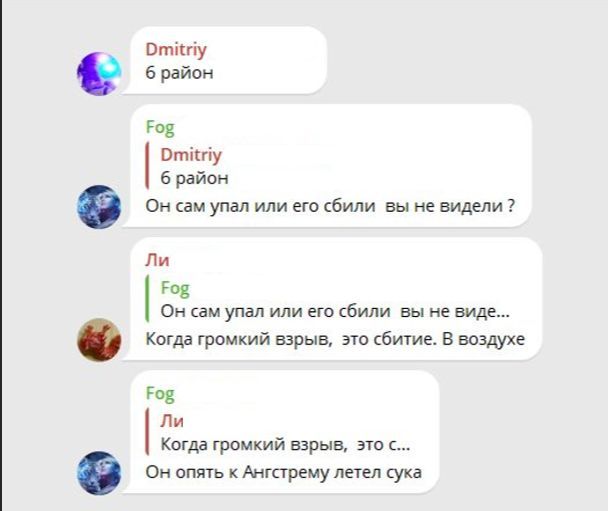Image resolution: width=608 pixels, height=511 pixels.
Task: Click quoted name Dmitriy inside Fog's reply
Action: click(x=191, y=155)
